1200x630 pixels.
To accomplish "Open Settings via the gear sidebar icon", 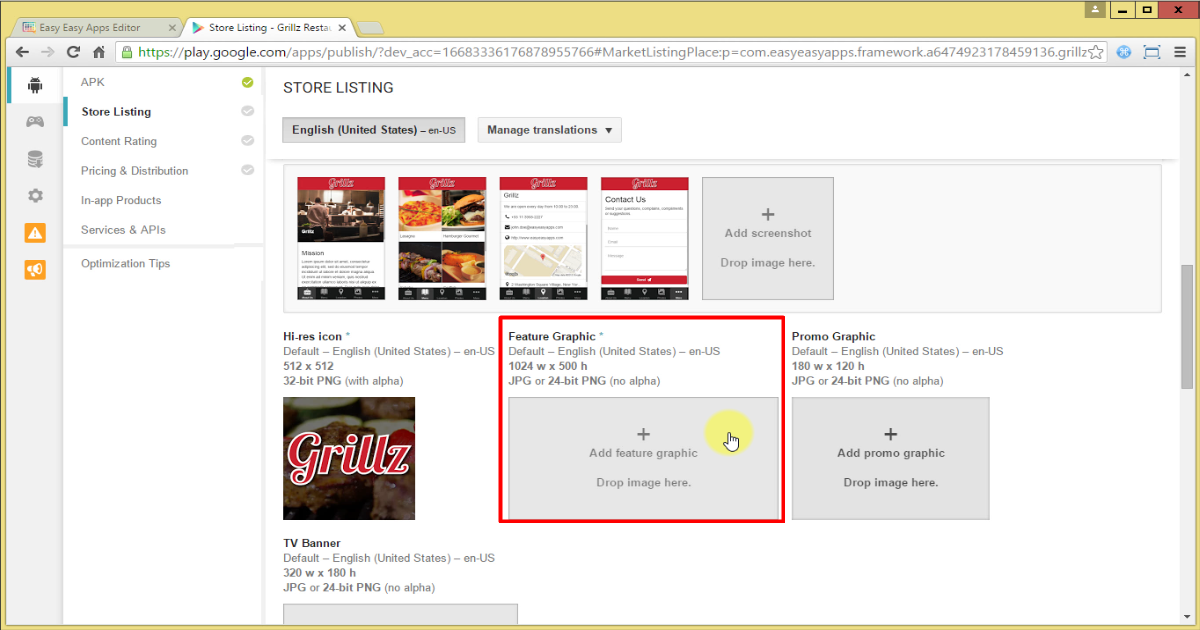I will pyautogui.click(x=34, y=193).
